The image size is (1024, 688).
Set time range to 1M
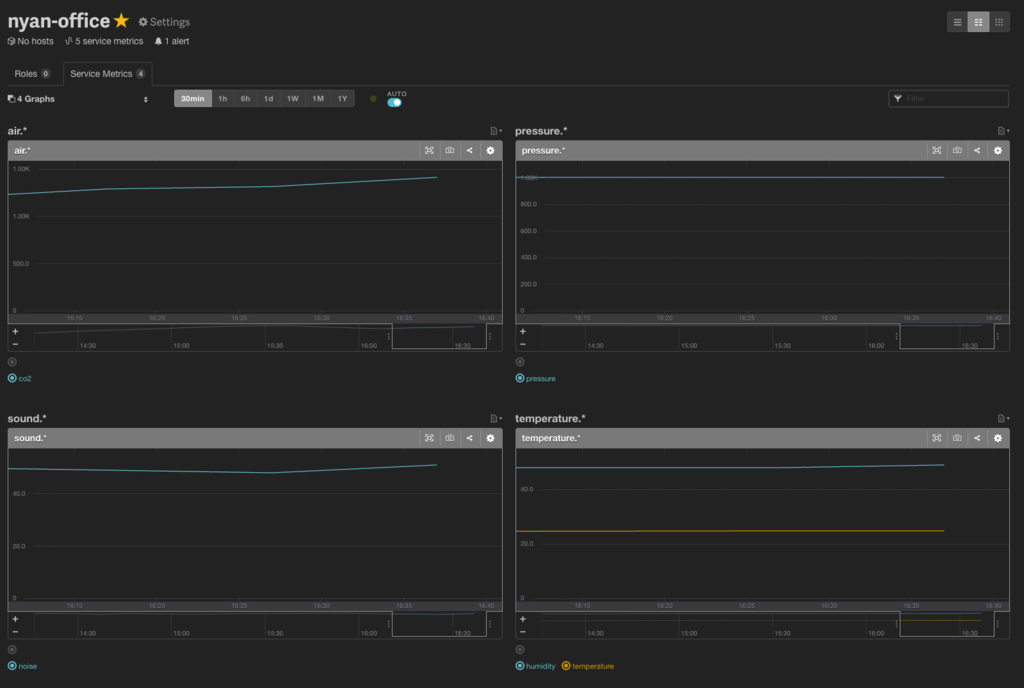pyautogui.click(x=318, y=99)
